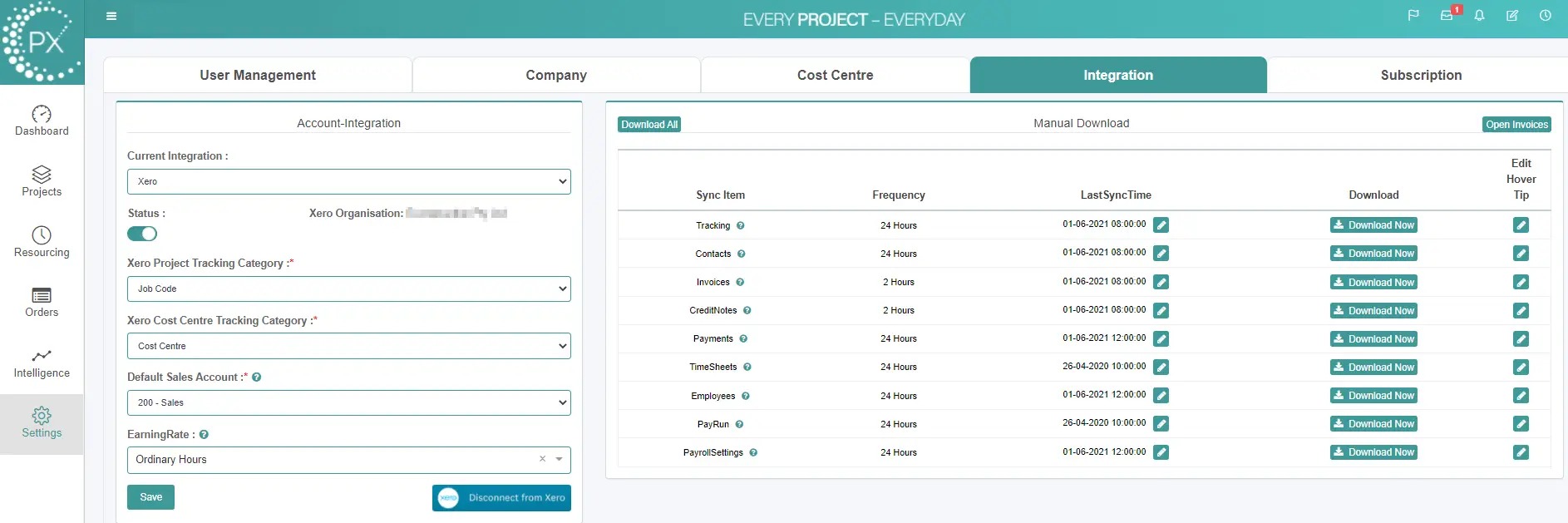Screen dimensions: 1568x523
Task: Open Resourcing from the sidebar
Action: [42, 242]
